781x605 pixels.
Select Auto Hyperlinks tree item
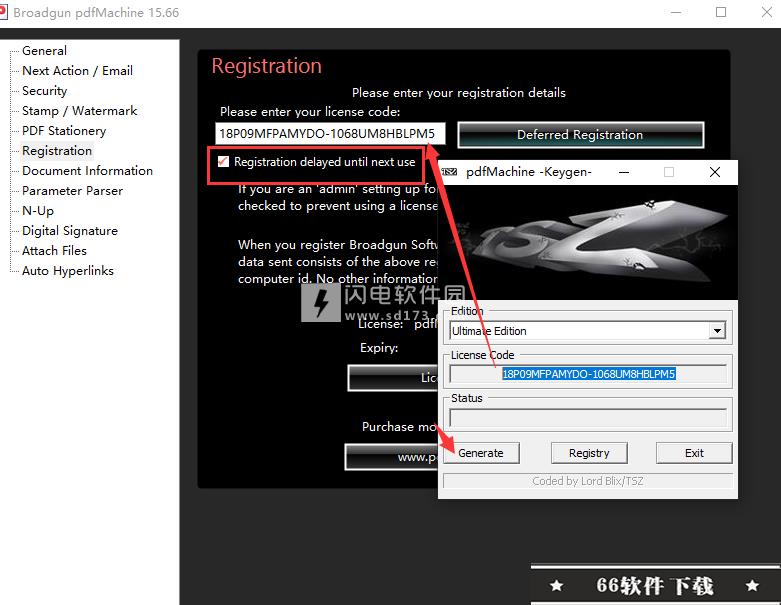click(x=68, y=270)
